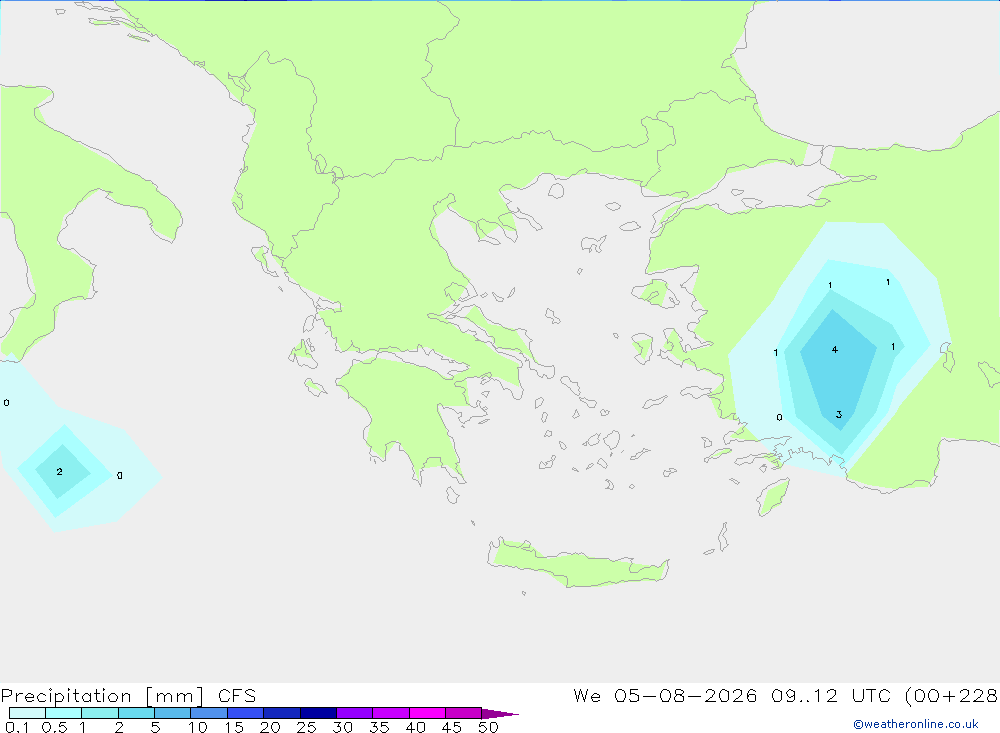
Task: Click the precipitation value '2' near Sicily
Action: pyautogui.click(x=59, y=471)
